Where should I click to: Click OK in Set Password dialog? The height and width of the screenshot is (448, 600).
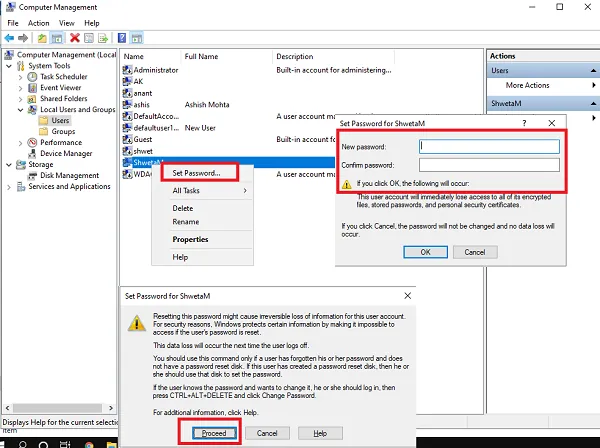click(425, 252)
